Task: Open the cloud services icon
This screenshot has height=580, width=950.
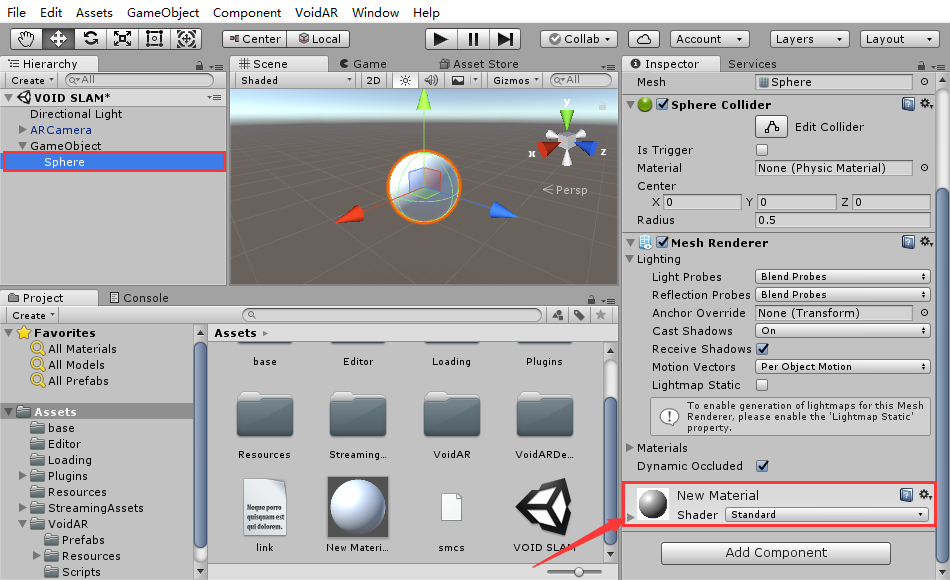Action: 645,39
